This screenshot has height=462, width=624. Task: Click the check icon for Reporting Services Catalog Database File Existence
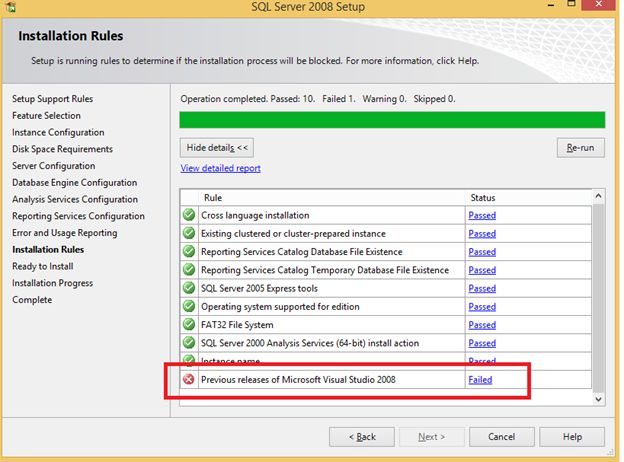point(189,251)
